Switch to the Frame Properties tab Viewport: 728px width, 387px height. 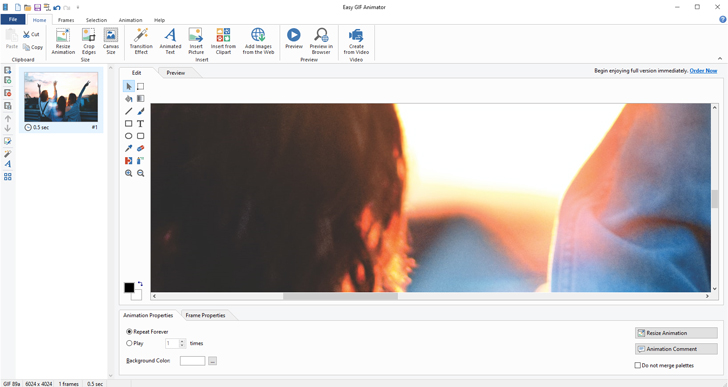click(x=205, y=315)
